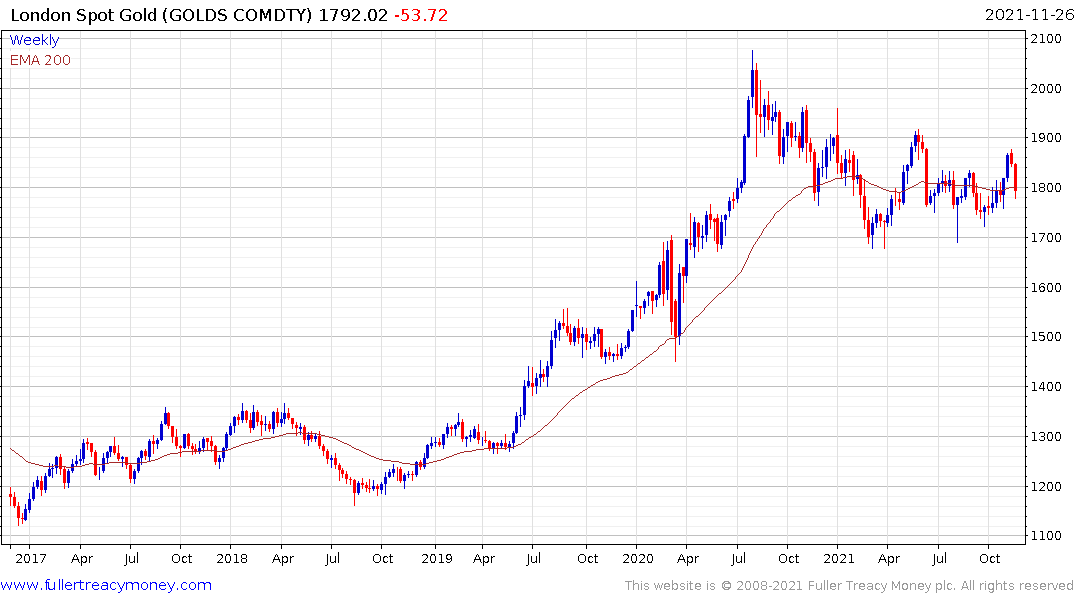This screenshot has height=600, width=1075.
Task: Select the chart title 'London Spot Gold (GOLDS COMDTY)'
Action: (x=161, y=14)
